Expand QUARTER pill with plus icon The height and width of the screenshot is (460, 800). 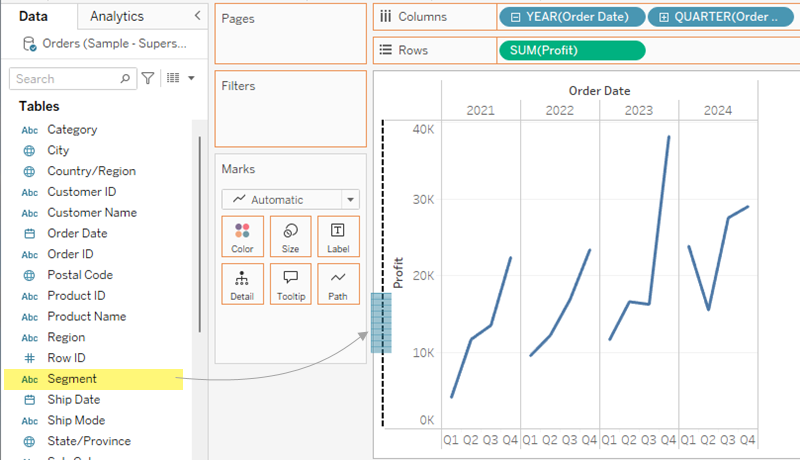663,17
